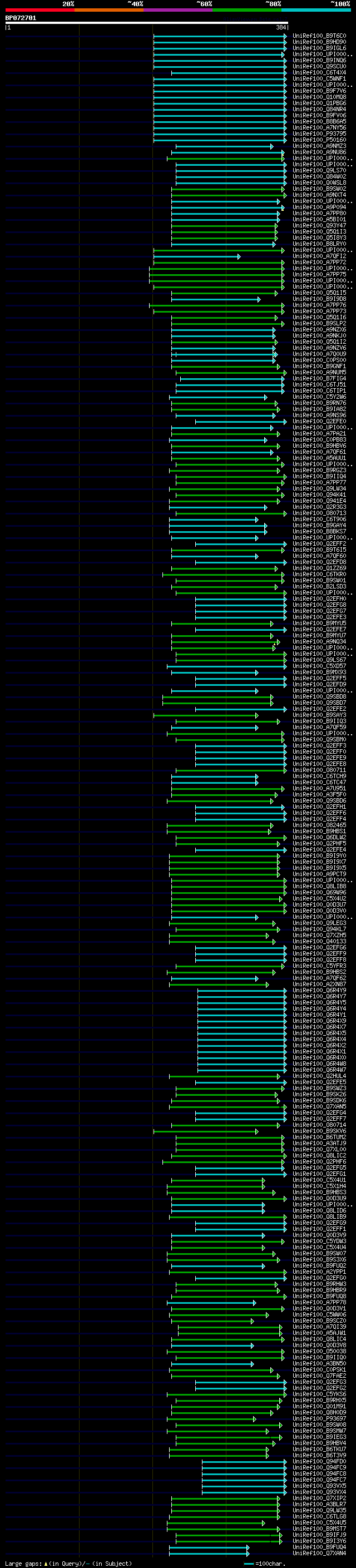Open hit UniRef100_P93795
This screenshot has height=1568, width=356.
[319, 134]
